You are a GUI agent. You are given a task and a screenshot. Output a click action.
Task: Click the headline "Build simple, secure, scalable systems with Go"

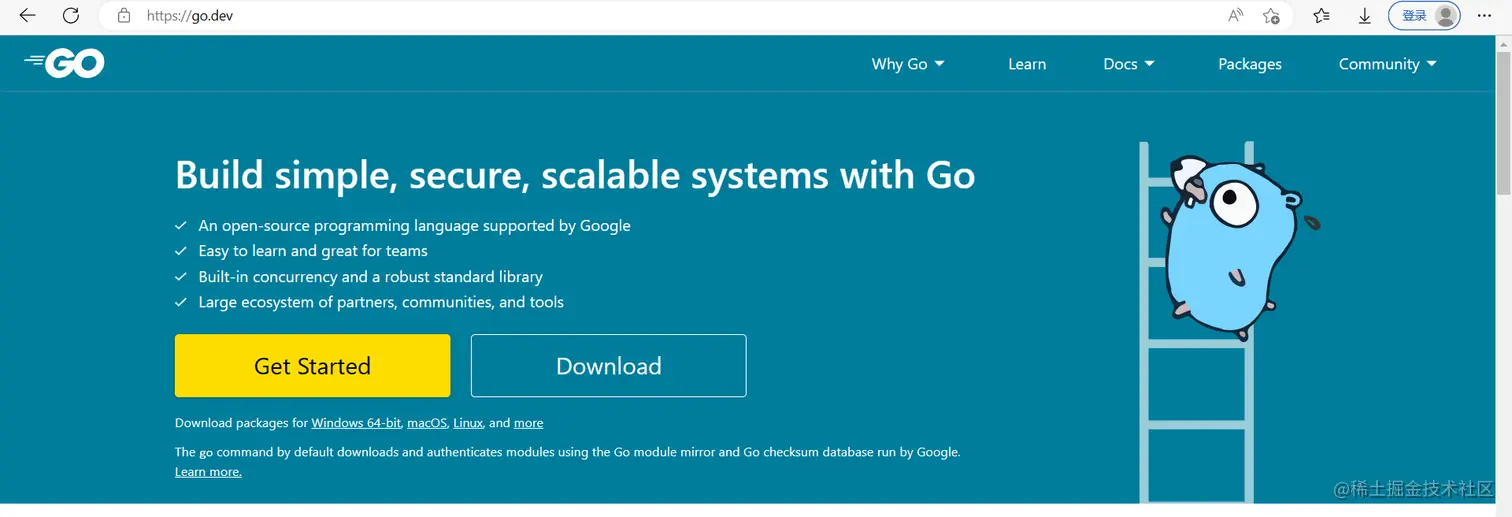pyautogui.click(x=575, y=176)
